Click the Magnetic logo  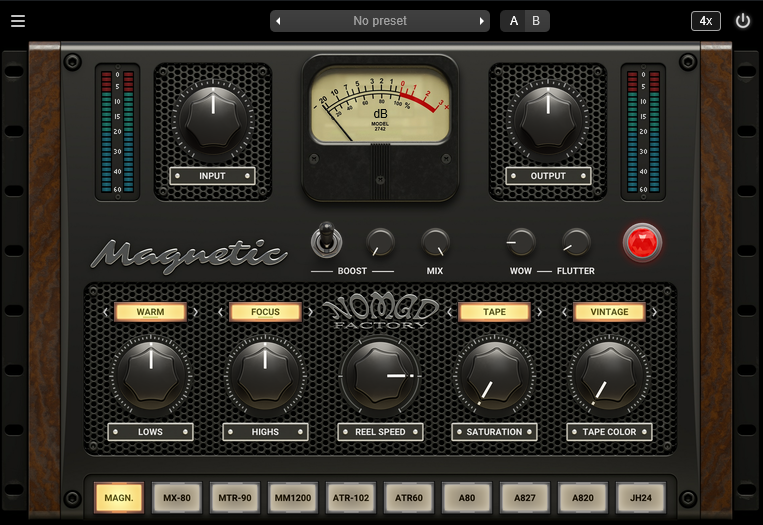pos(189,255)
